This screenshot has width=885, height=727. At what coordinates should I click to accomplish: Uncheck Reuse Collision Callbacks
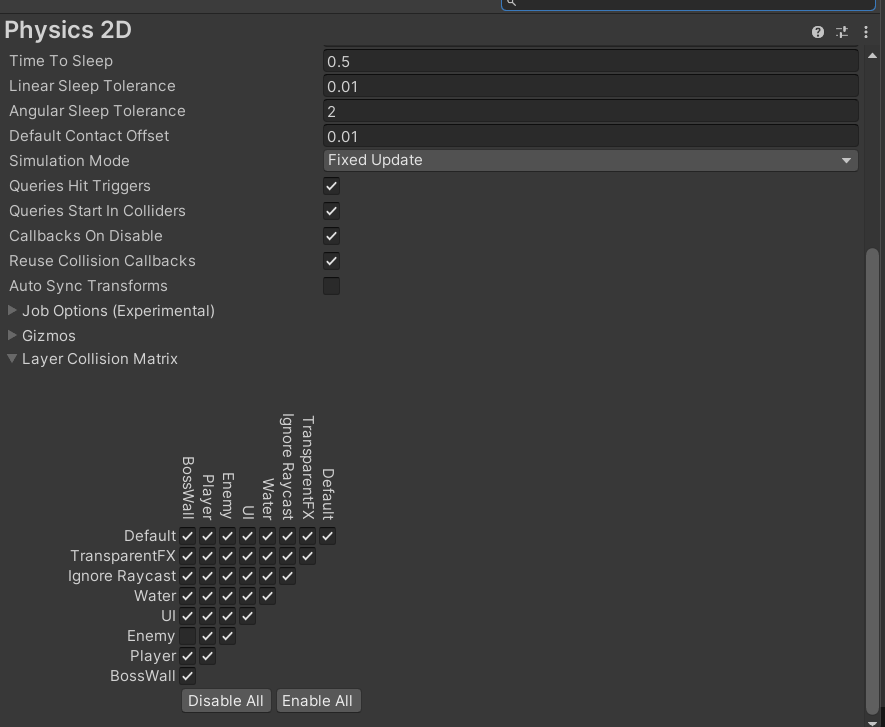click(x=331, y=261)
